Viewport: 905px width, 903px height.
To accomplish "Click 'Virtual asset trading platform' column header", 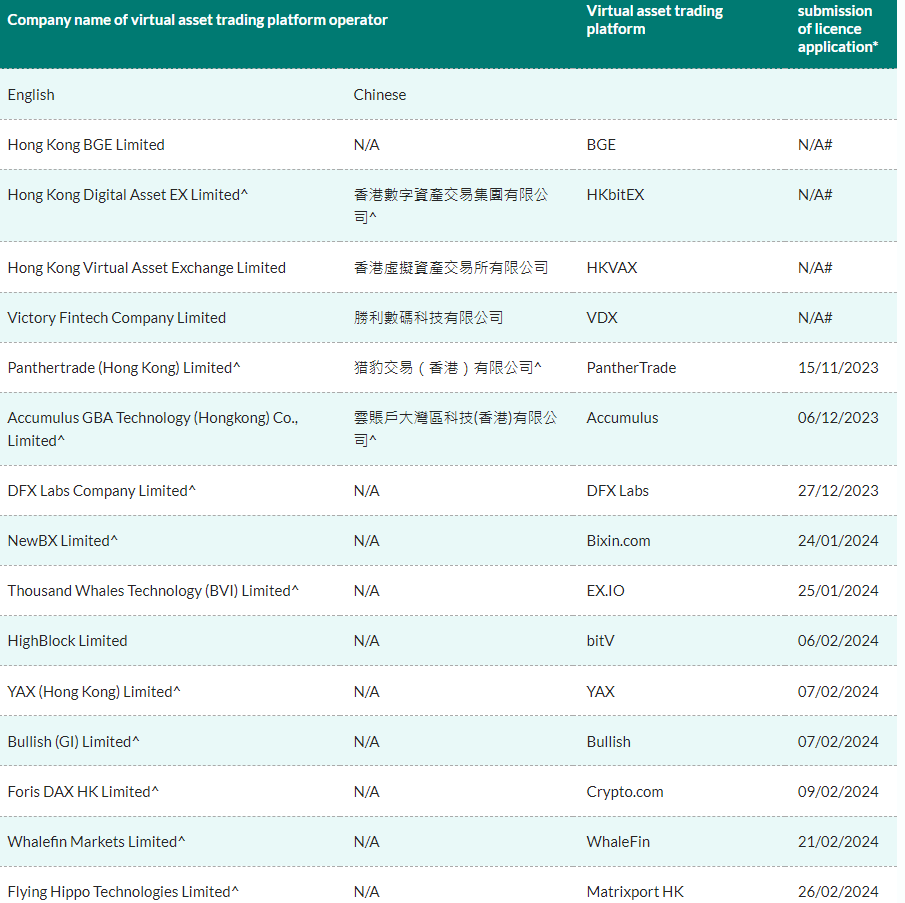I will click(655, 20).
